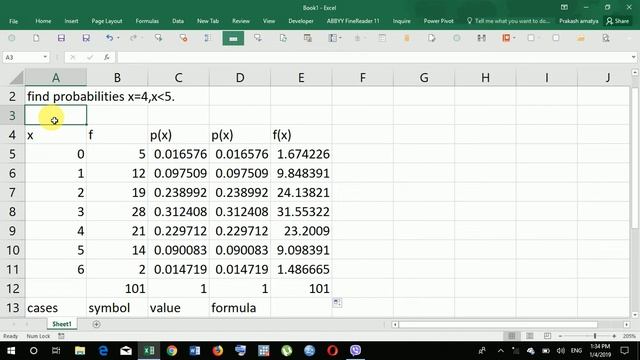
Task: Open the Page Layout ribbon tab
Action: pos(107,21)
